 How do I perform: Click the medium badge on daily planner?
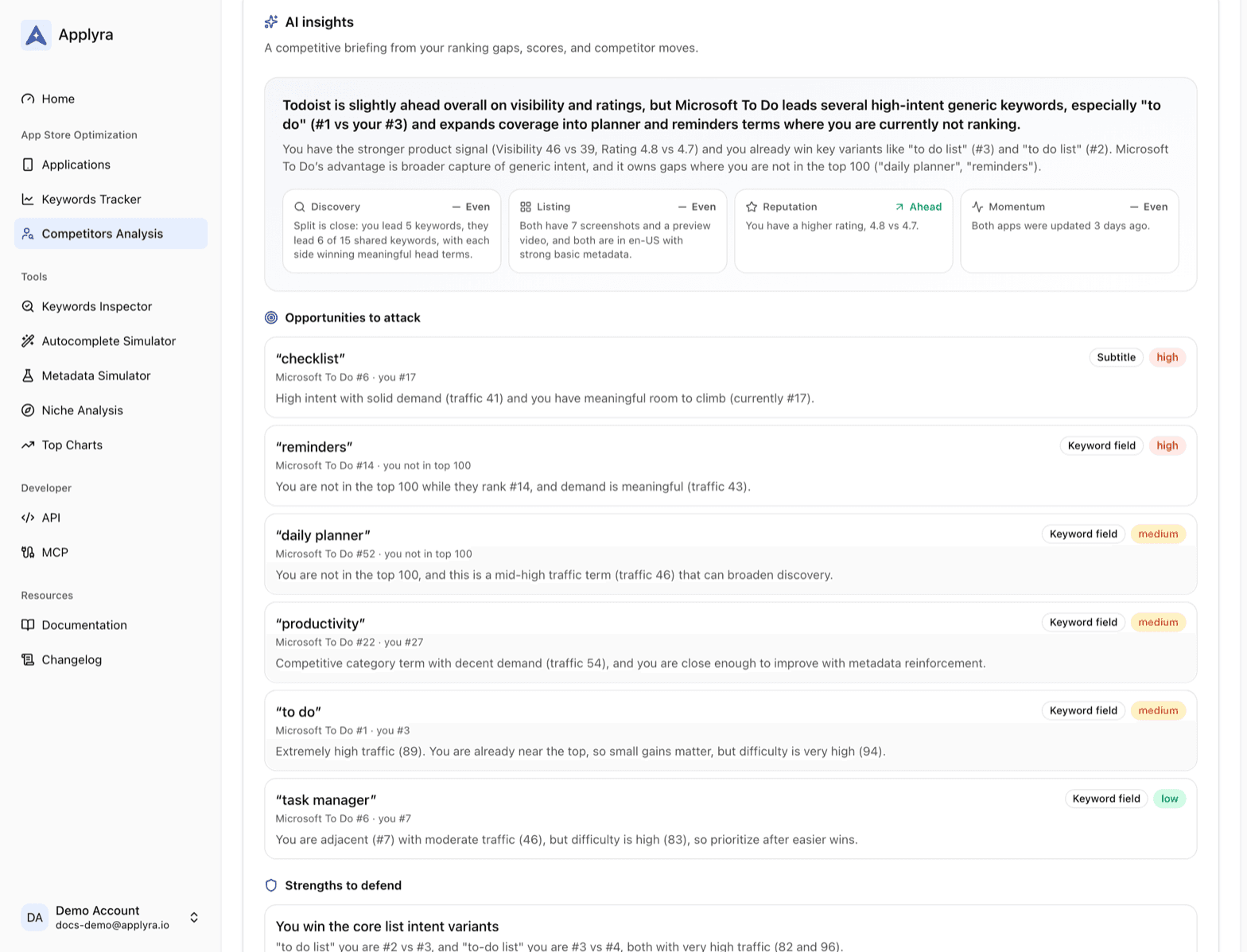tap(1158, 534)
